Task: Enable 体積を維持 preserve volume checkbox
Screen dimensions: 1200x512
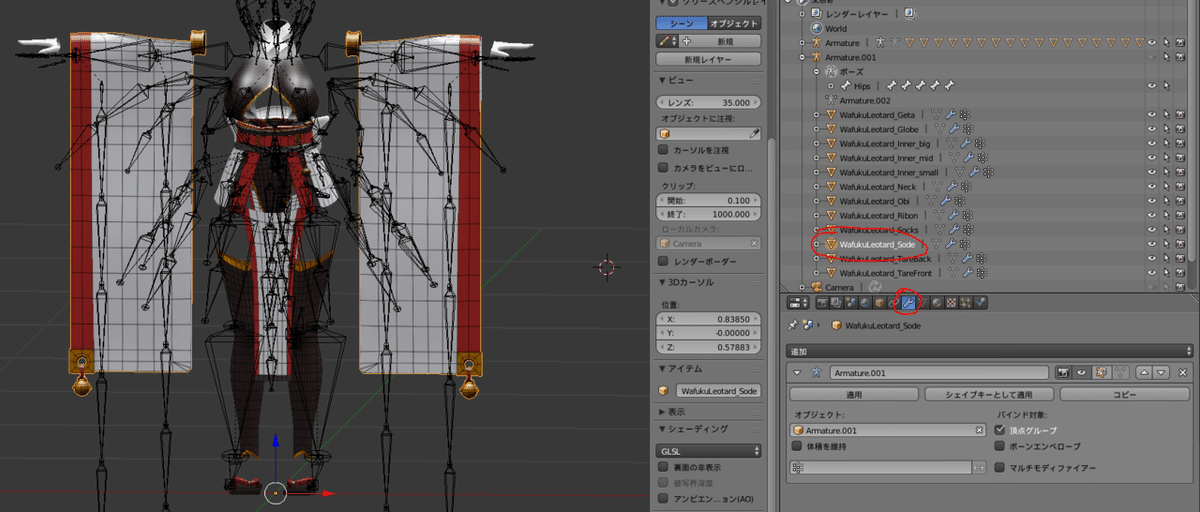Action: coord(796,446)
